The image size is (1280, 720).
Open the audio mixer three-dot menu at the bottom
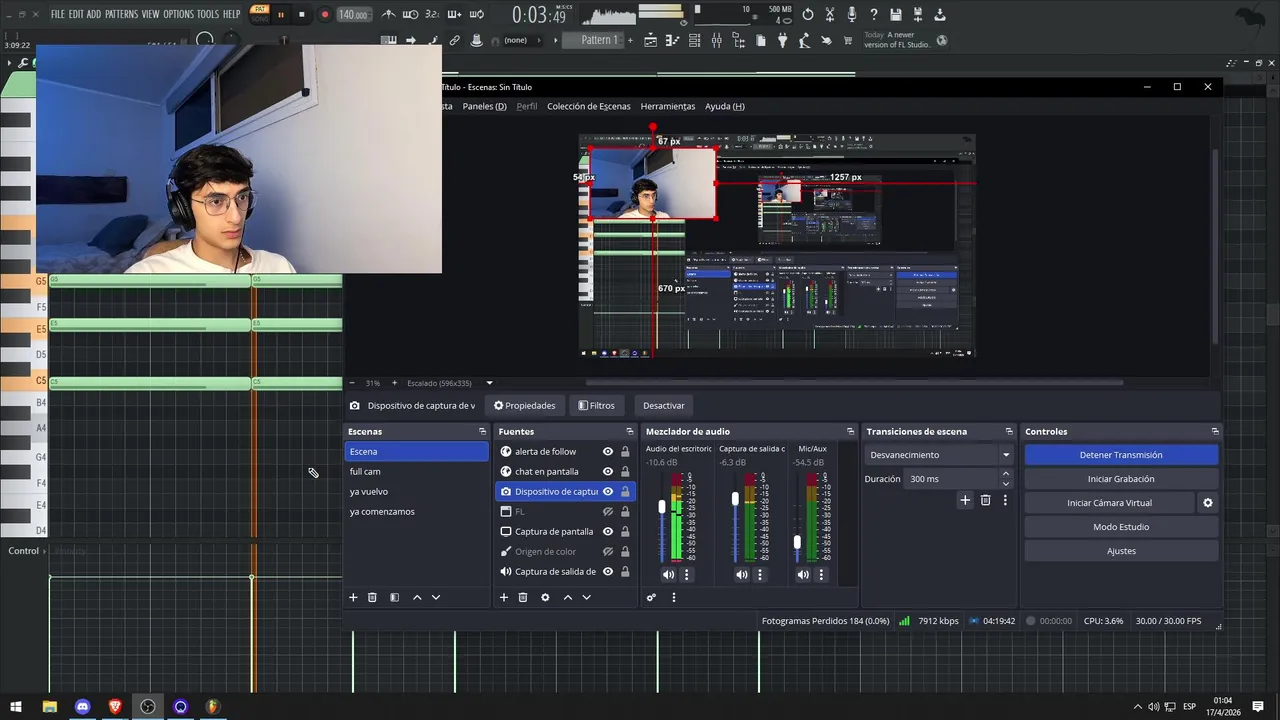[673, 597]
